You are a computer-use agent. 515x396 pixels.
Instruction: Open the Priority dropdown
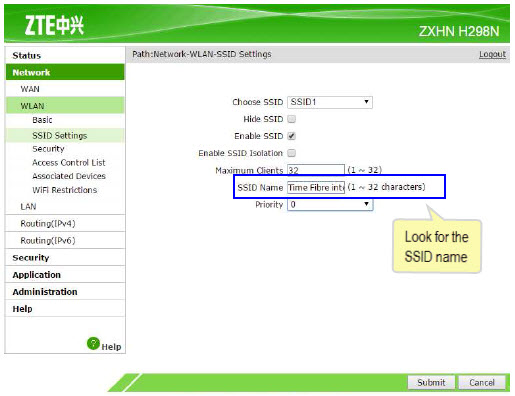(330, 204)
